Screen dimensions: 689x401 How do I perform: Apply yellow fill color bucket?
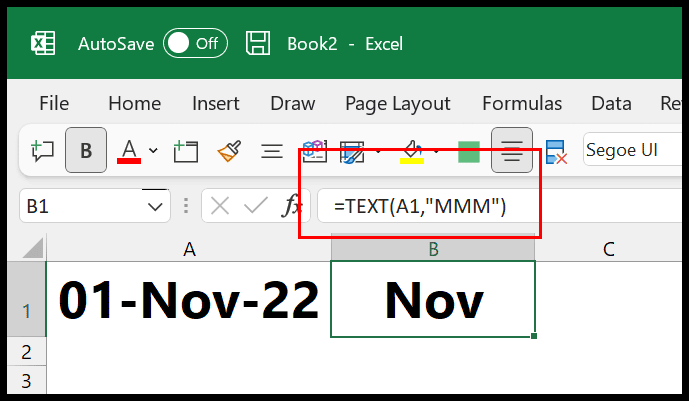tap(412, 152)
